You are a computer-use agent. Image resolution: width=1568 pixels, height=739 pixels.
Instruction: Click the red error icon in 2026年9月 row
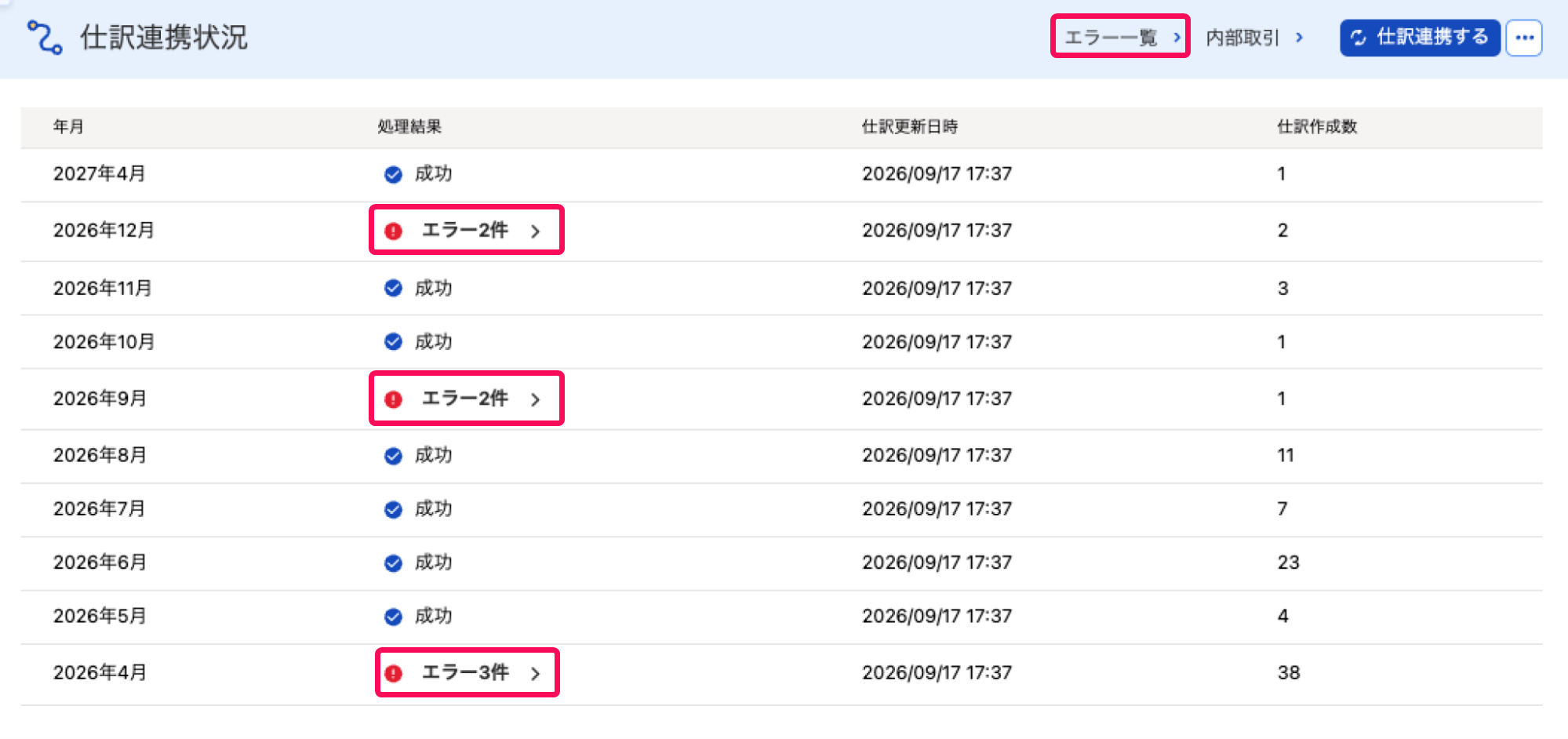(393, 399)
